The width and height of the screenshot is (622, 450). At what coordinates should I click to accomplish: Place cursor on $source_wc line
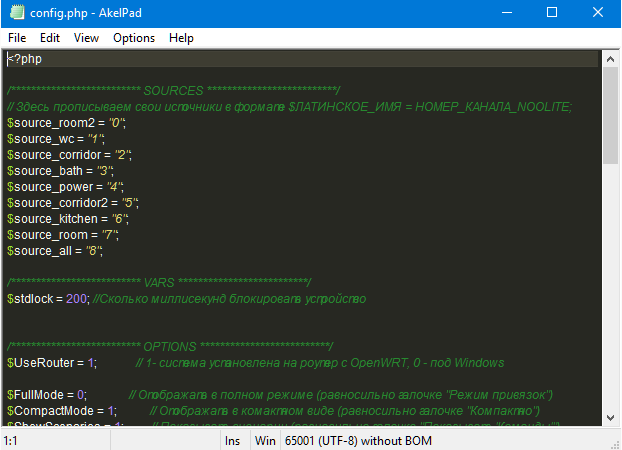(x=56, y=139)
